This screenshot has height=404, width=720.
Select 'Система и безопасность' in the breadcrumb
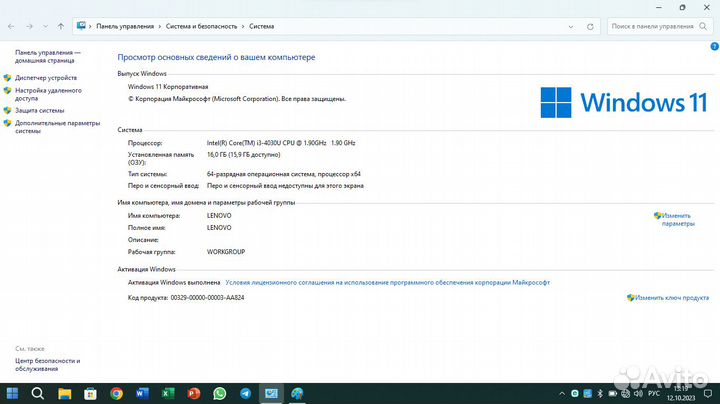[x=201, y=27]
